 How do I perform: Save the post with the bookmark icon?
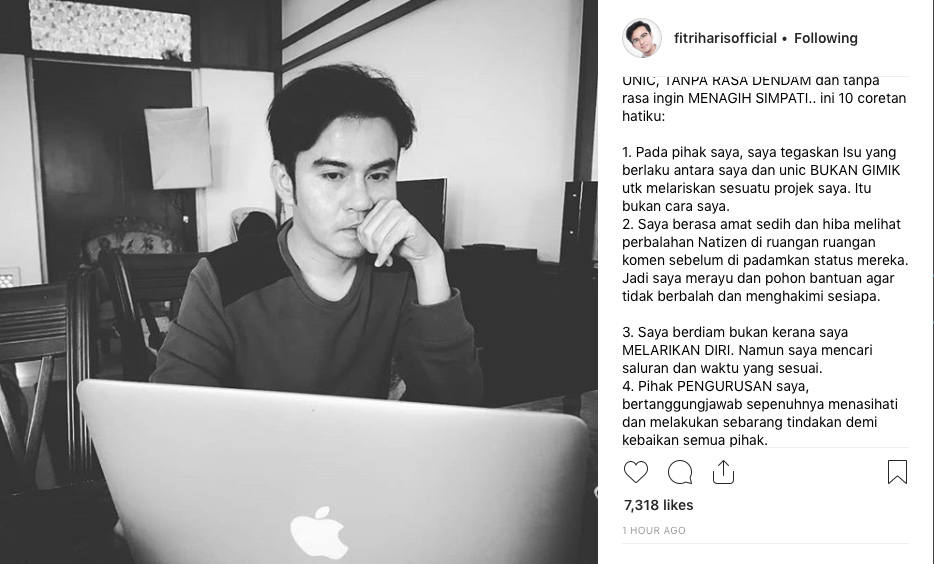[x=897, y=472]
